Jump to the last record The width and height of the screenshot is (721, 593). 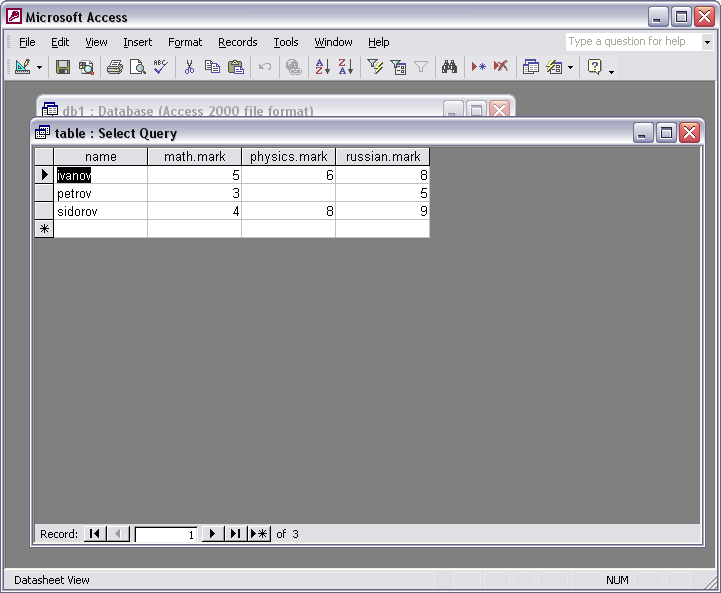point(235,534)
